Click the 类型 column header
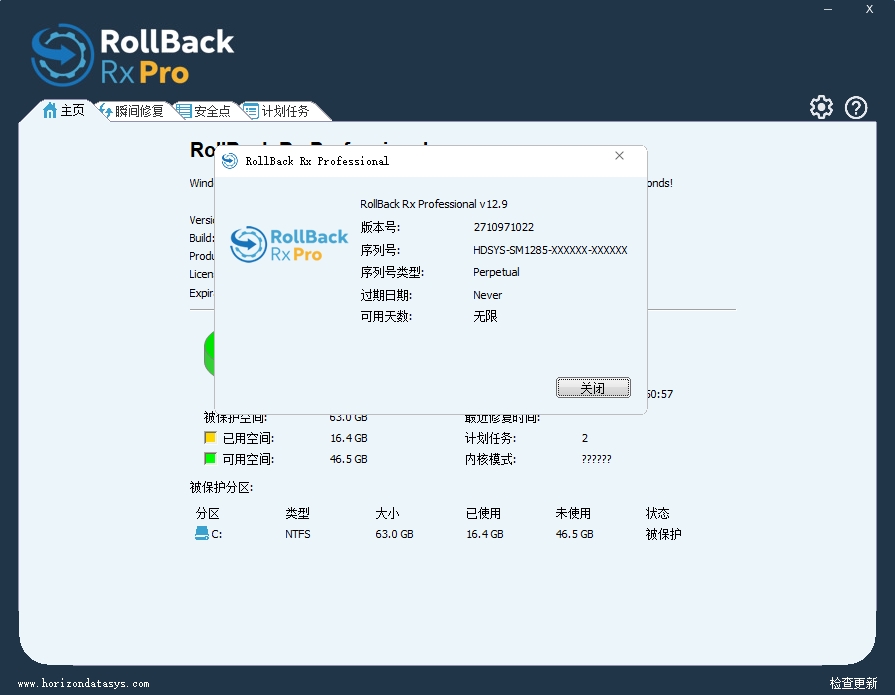Image resolution: width=895 pixels, height=695 pixels. 297,513
